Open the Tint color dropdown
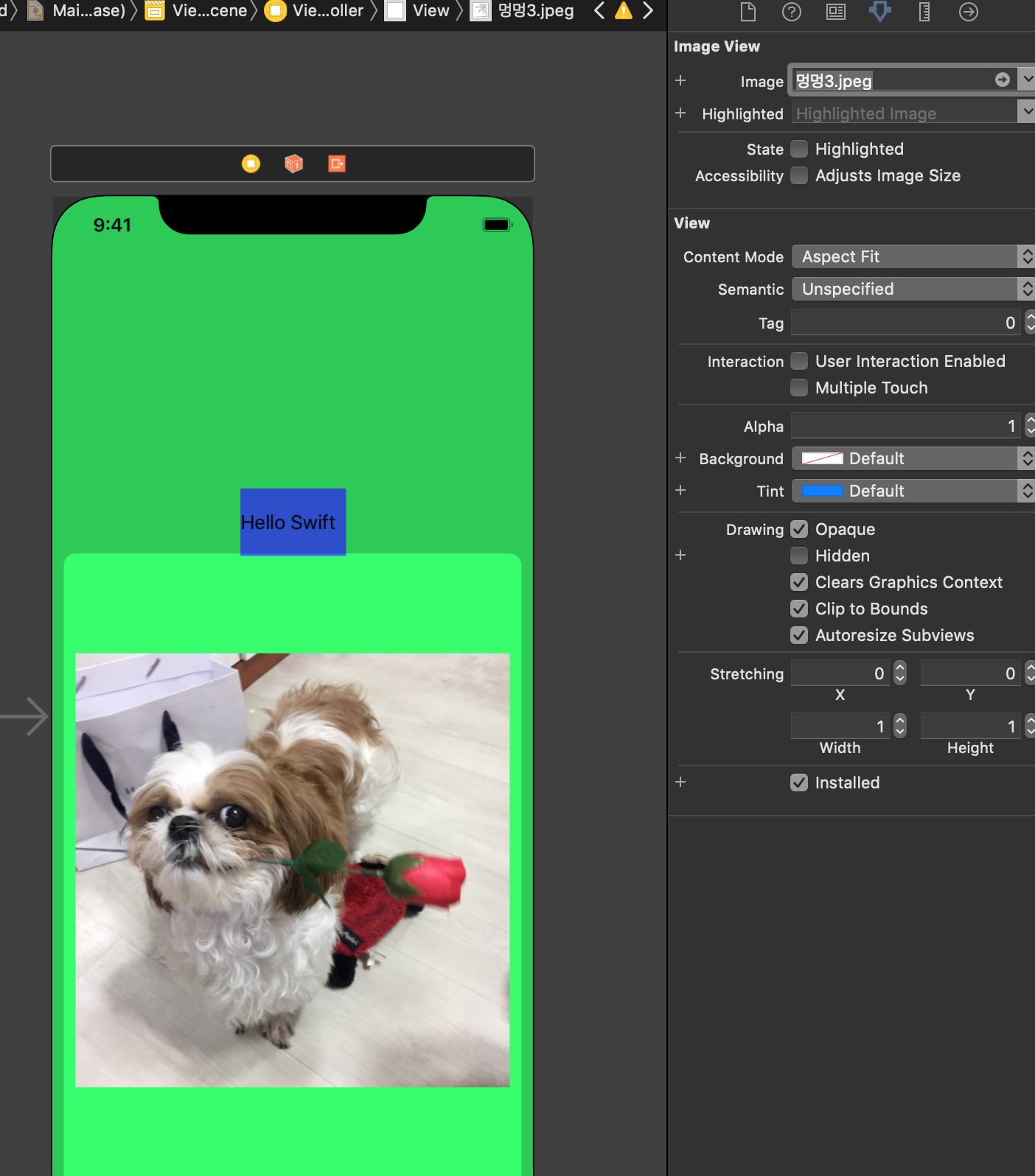1035x1176 pixels. point(1027,491)
